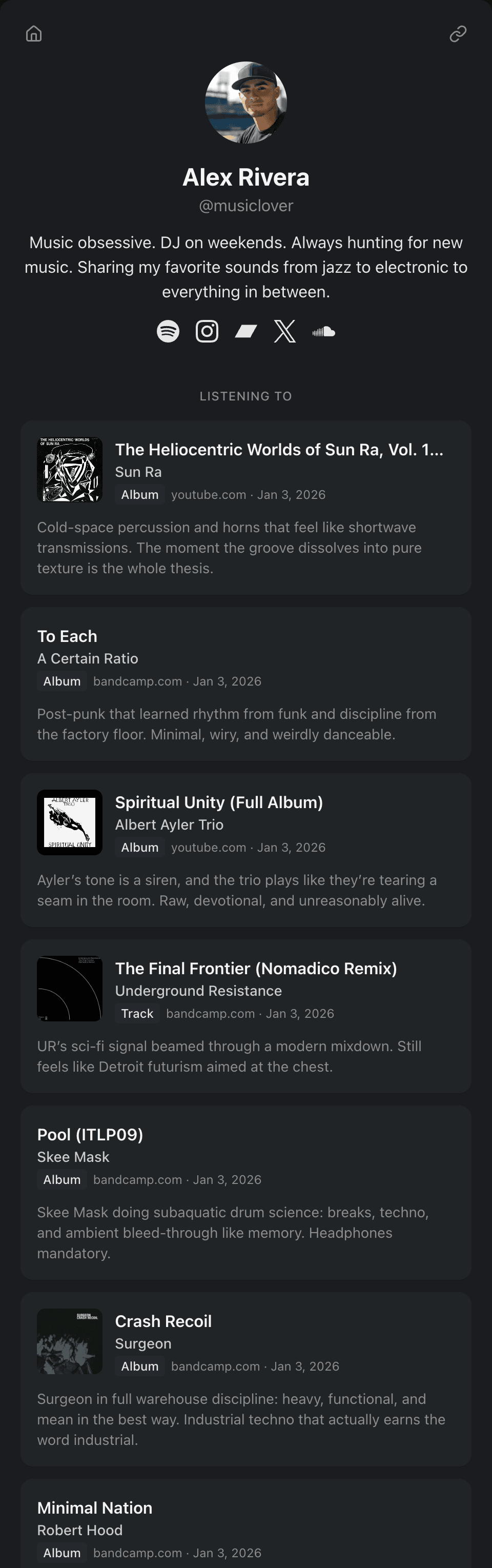Select the Album badge on the Surgeon entry
The image size is (492, 1568).
[x=139, y=1366]
